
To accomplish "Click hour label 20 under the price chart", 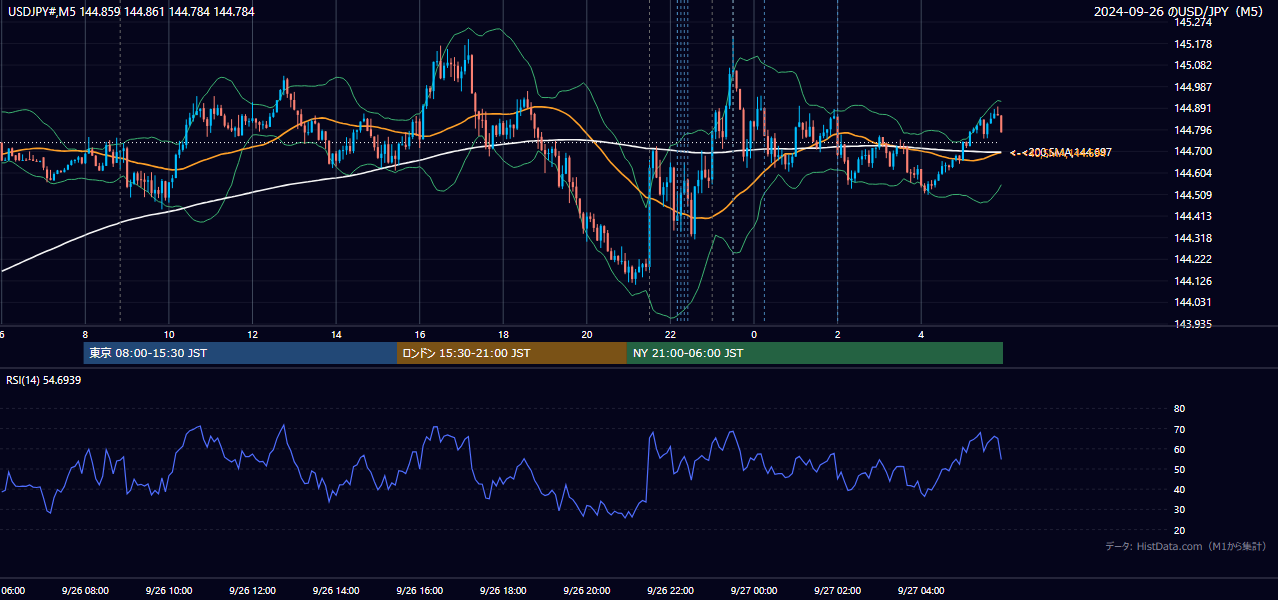I will tap(587, 335).
